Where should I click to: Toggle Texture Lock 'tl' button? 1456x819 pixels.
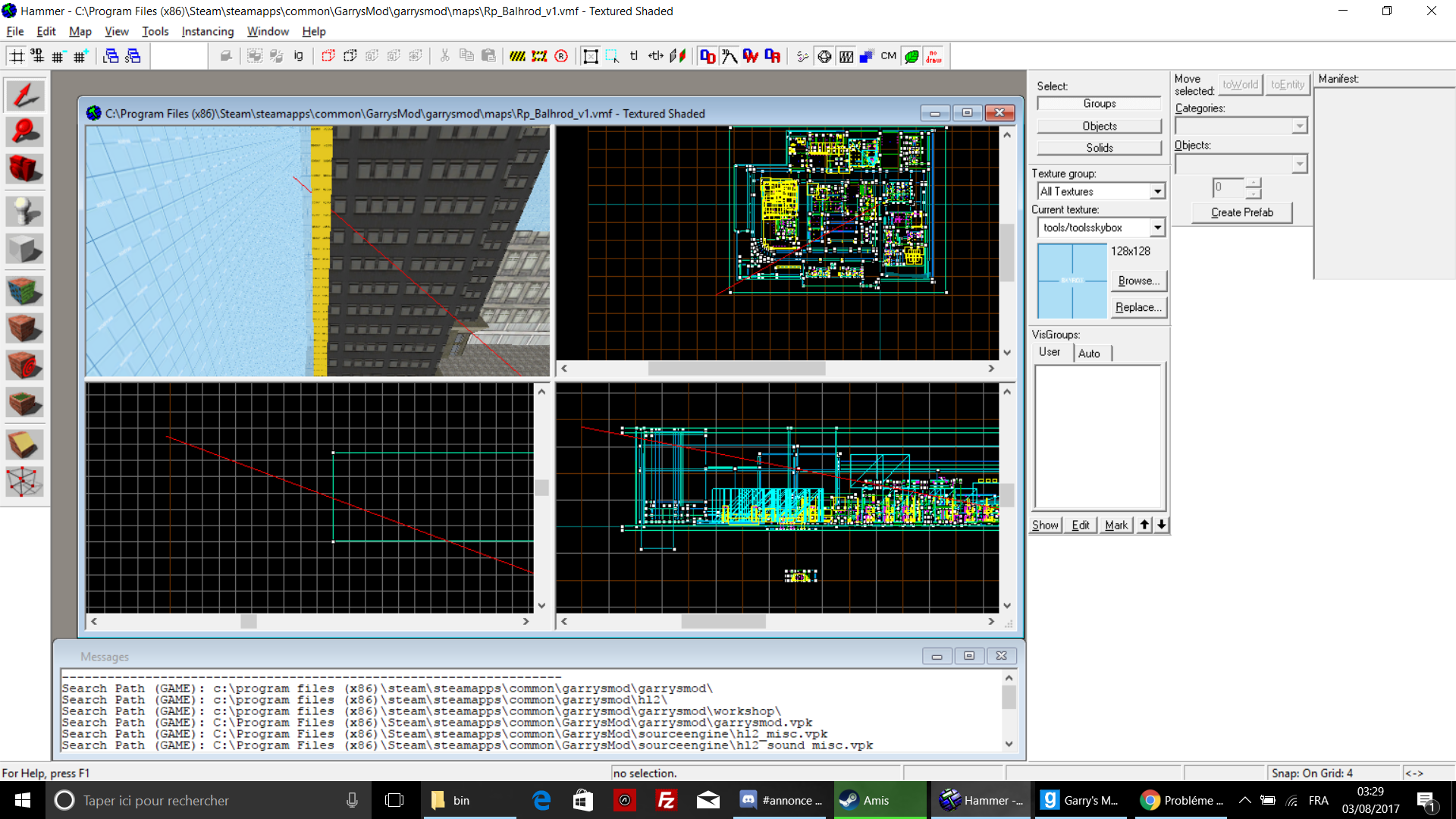(634, 56)
